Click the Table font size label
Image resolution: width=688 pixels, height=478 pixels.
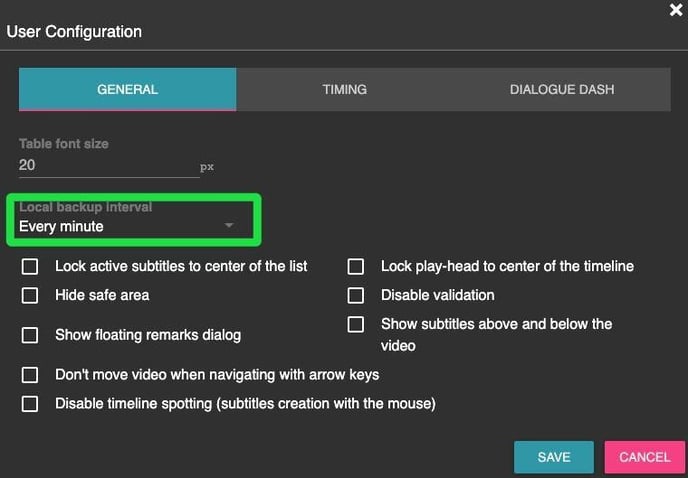(x=64, y=144)
